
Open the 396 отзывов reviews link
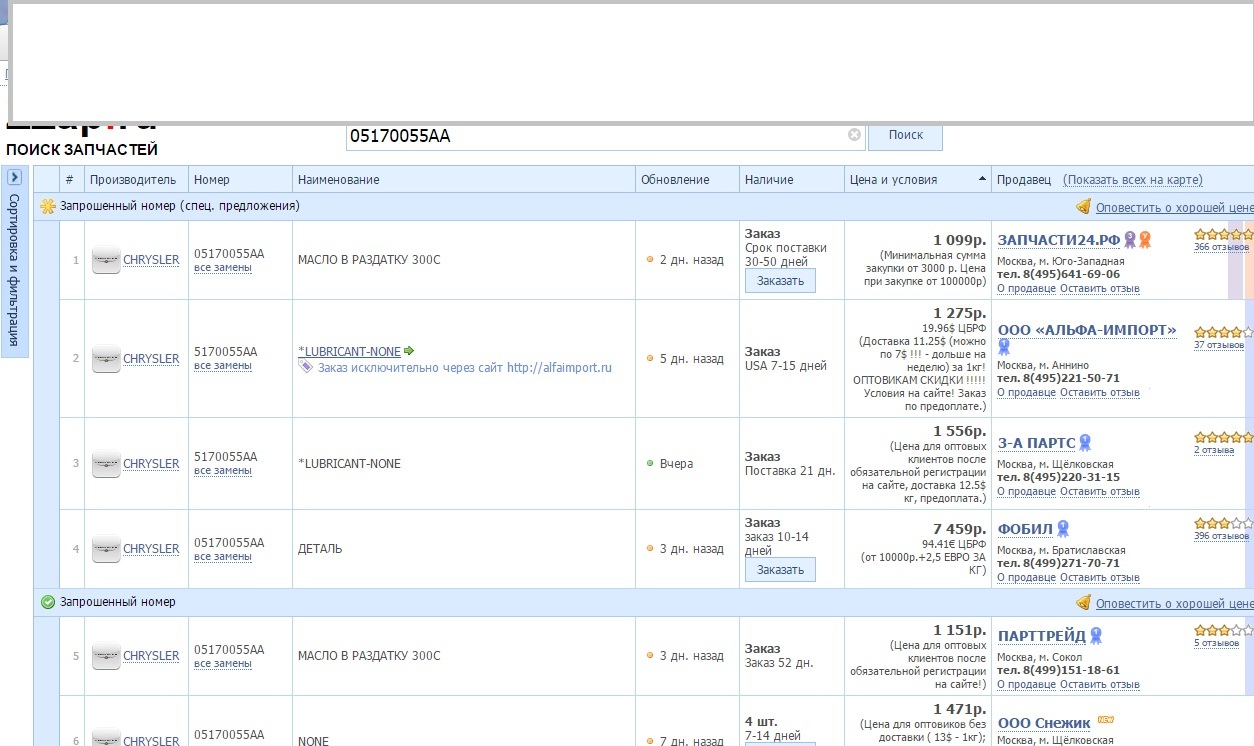coord(1221,536)
